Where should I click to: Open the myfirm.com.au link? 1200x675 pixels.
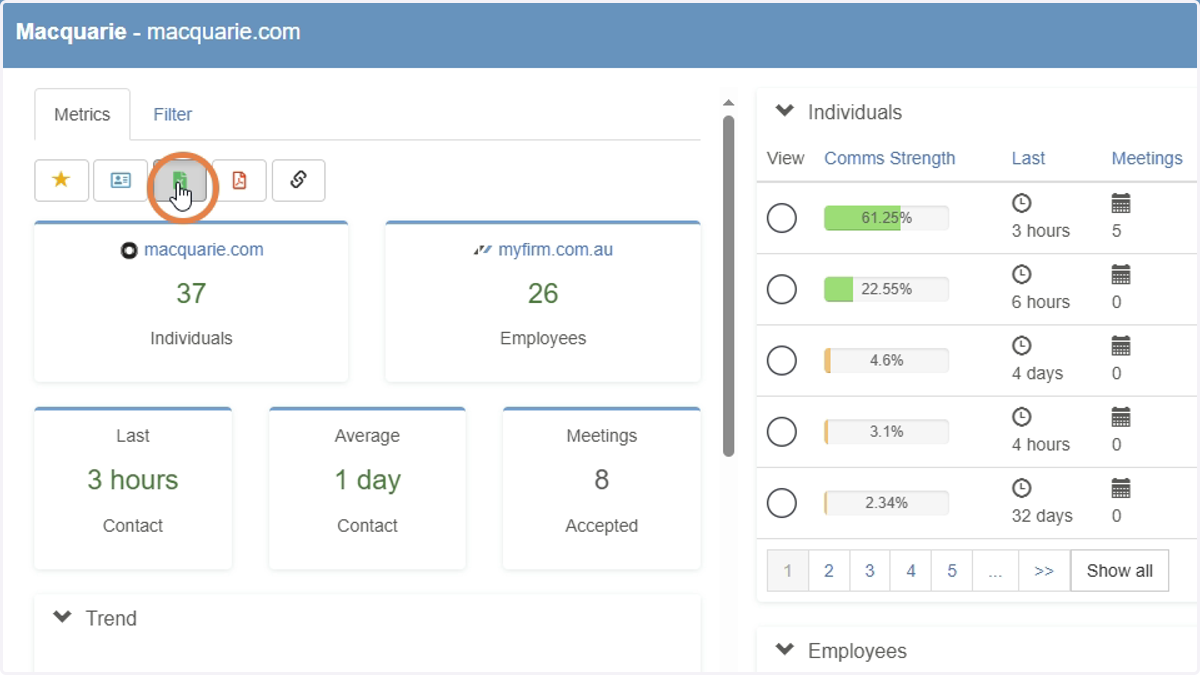click(556, 250)
